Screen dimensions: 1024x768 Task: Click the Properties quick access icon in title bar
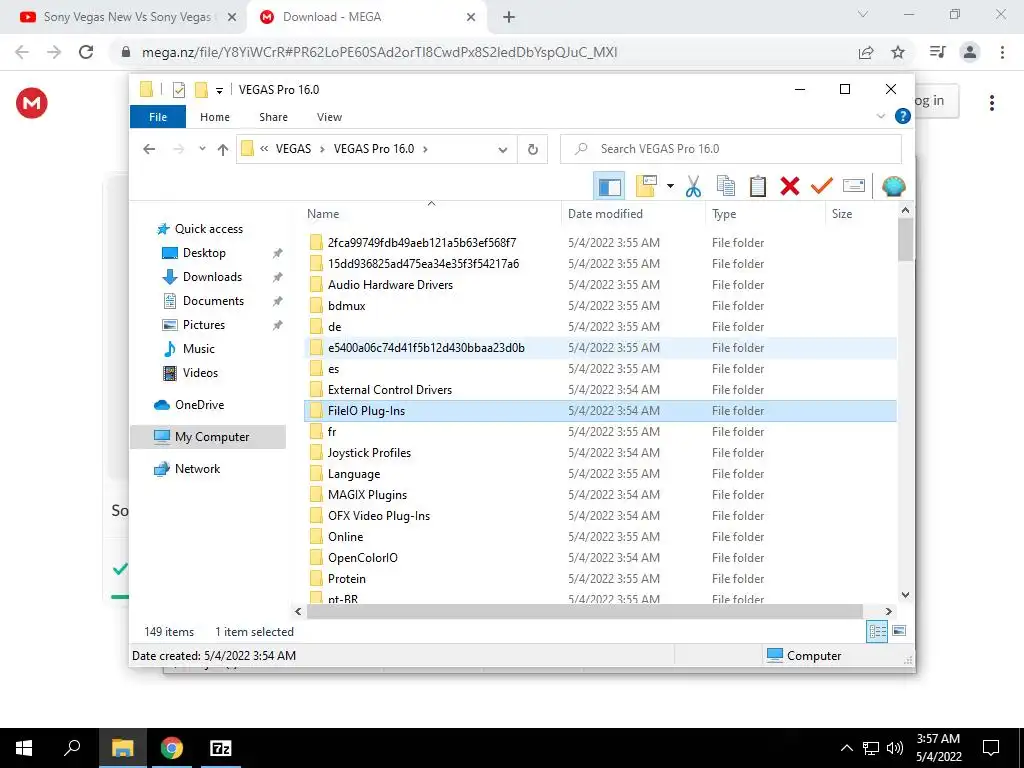pos(178,89)
